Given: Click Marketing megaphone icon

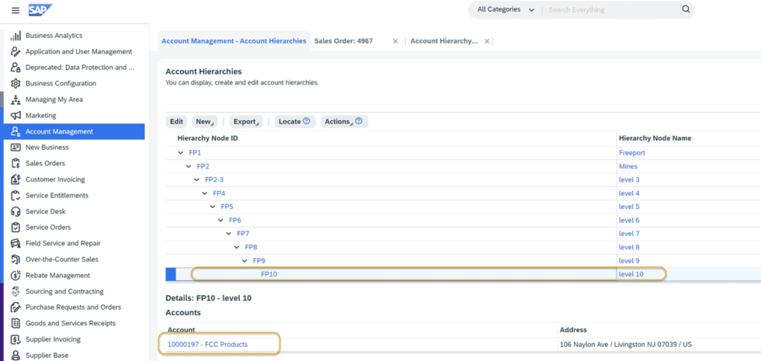Looking at the screenshot, I should 16,115.
